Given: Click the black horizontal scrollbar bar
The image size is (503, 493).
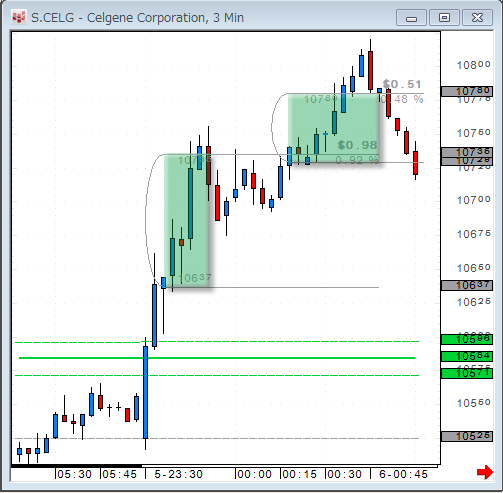Looking at the screenshot, I should [x=77, y=466].
